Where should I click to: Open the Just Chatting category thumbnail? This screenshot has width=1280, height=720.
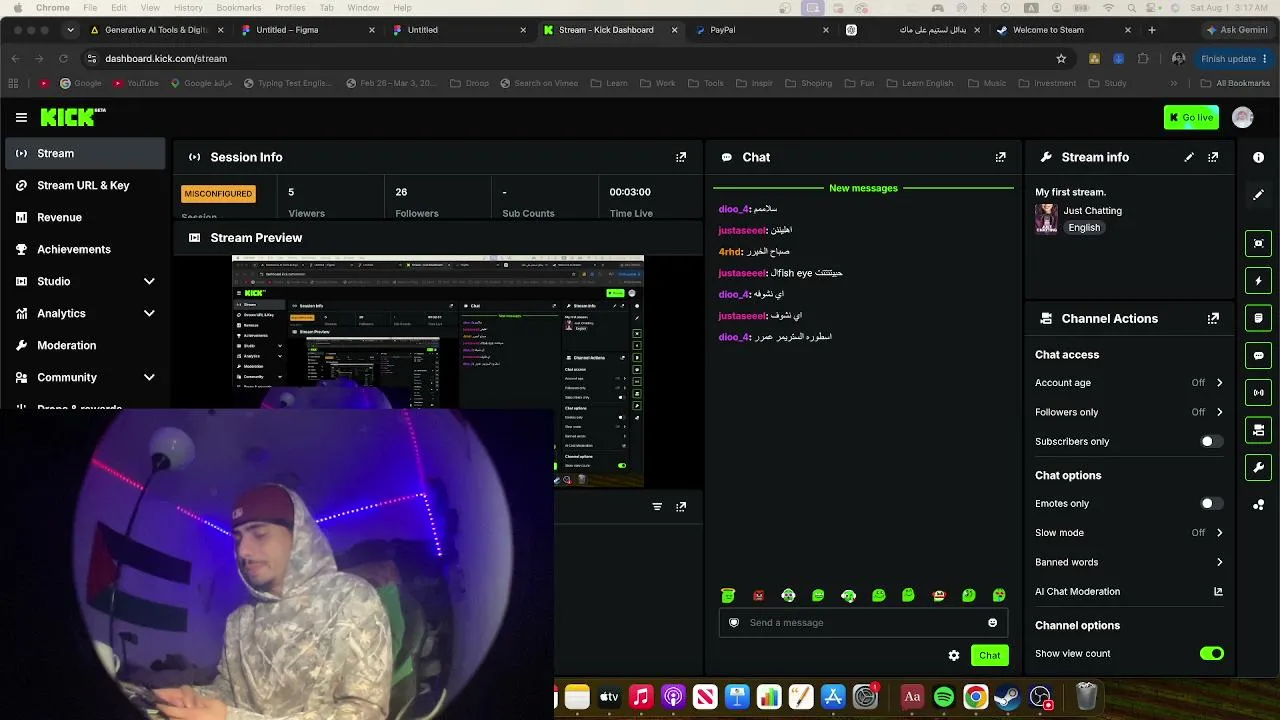tap(1046, 218)
